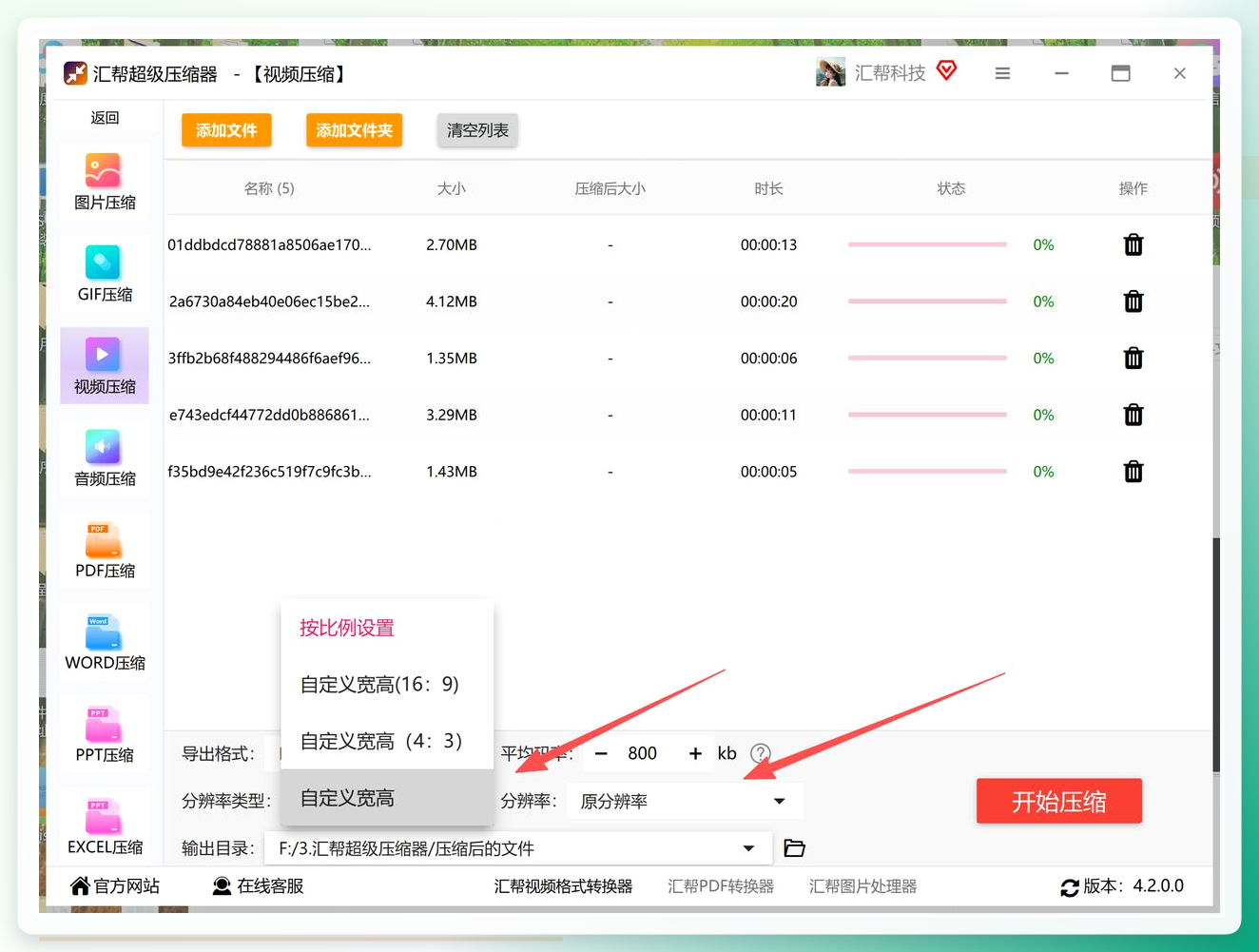Click the app logo in title bar
Viewport: 1259px width, 952px height.
[75, 73]
